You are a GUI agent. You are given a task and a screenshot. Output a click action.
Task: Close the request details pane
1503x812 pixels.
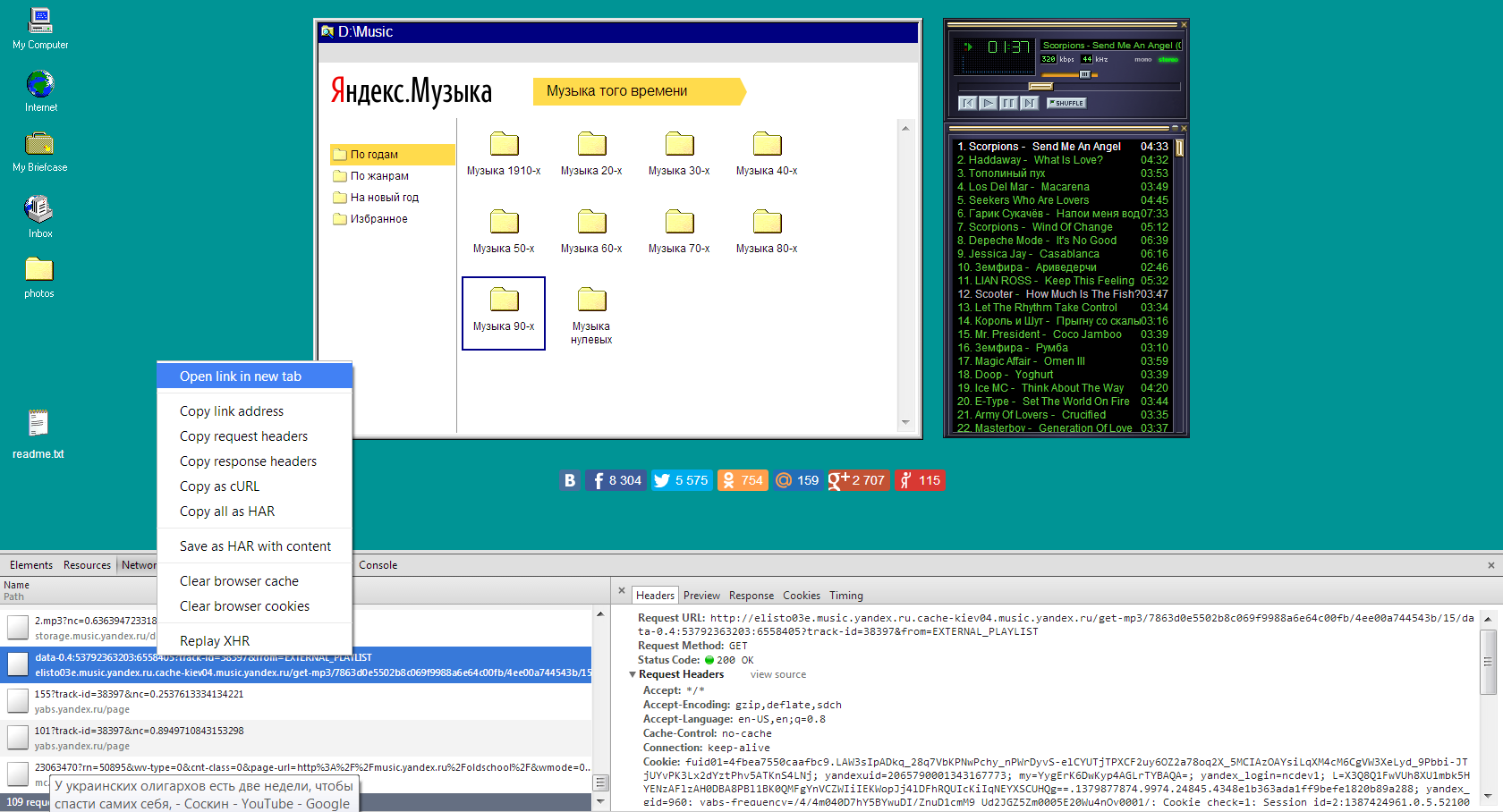[x=622, y=591]
